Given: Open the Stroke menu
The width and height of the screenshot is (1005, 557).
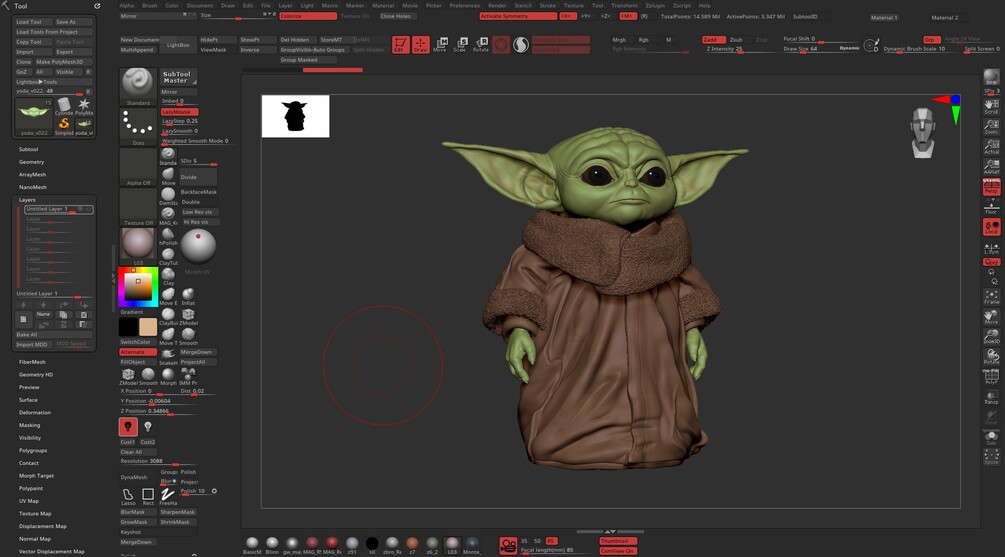Looking at the screenshot, I should click(547, 5).
